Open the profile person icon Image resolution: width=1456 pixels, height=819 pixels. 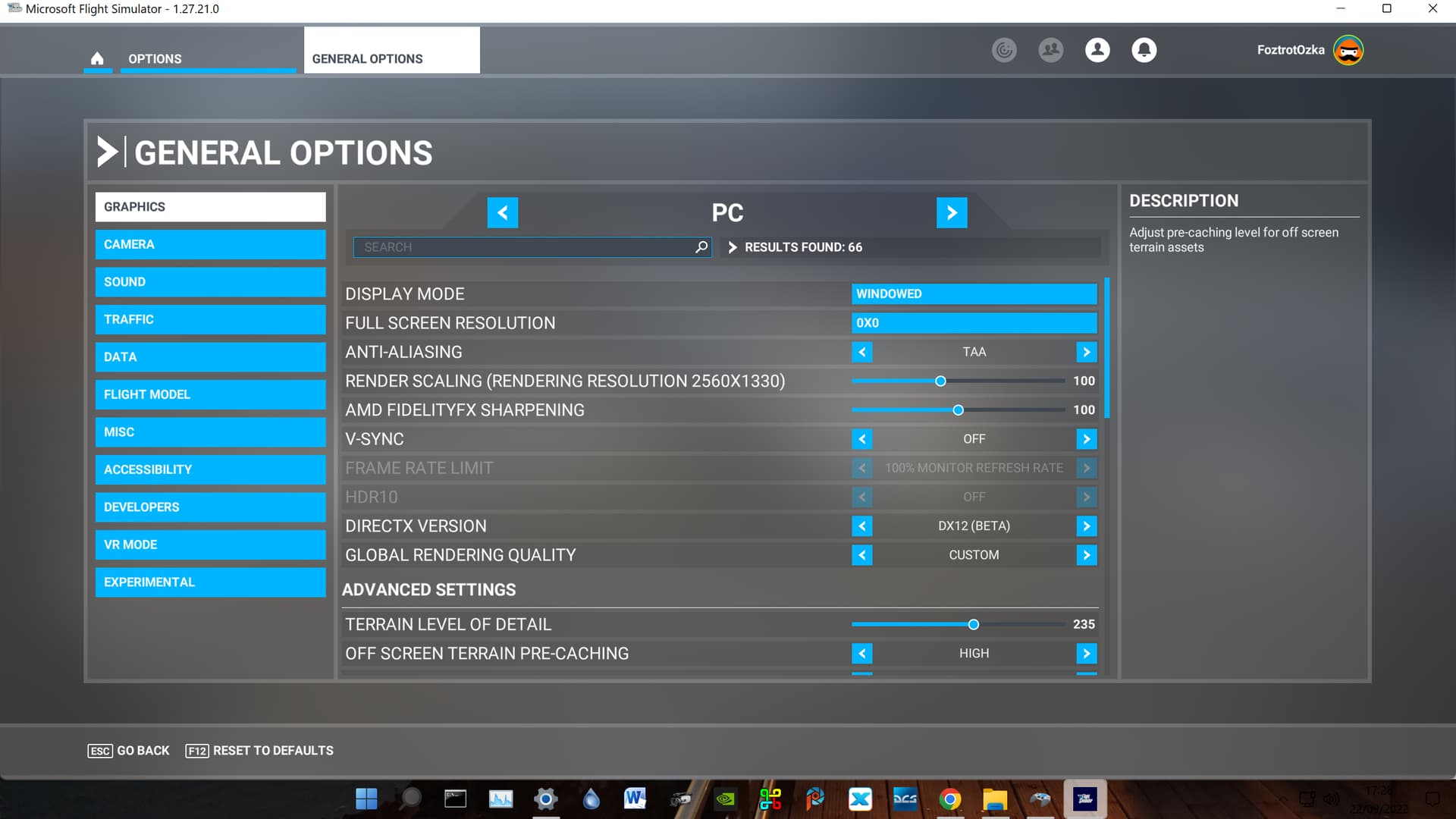(1097, 50)
